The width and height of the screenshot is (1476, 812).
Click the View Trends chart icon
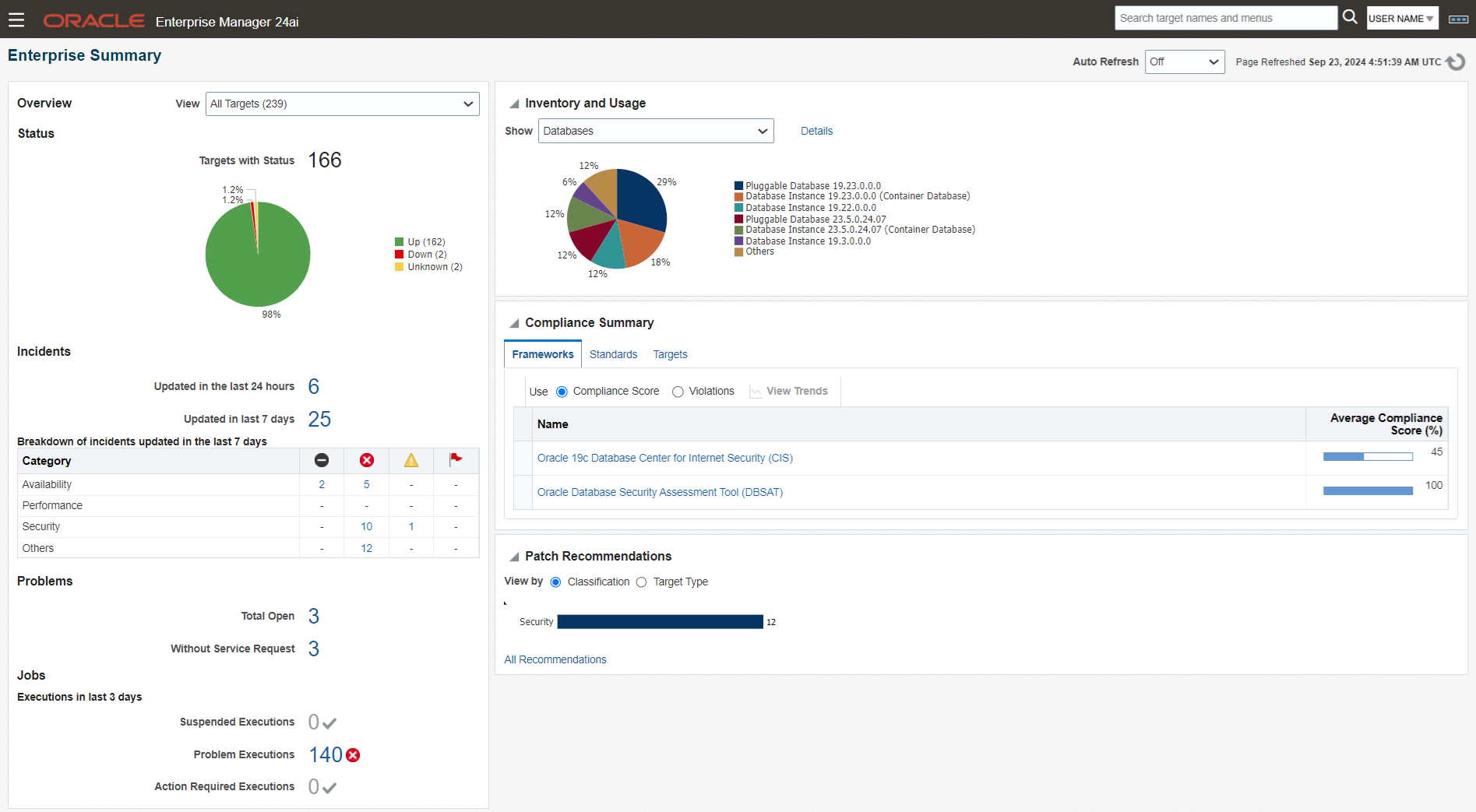click(x=756, y=392)
